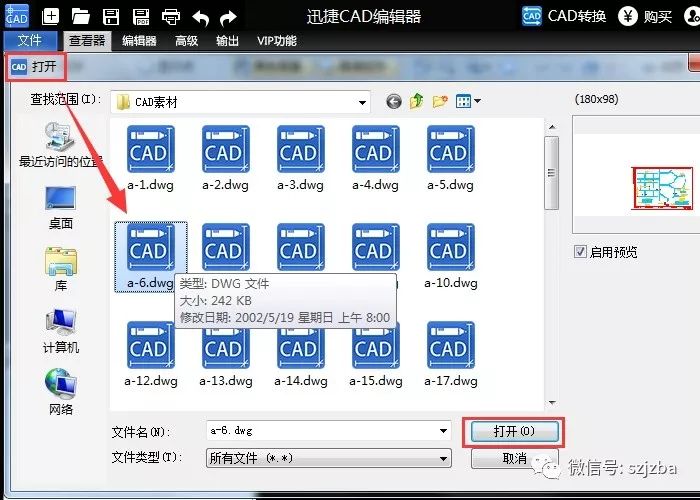Switch to the 编辑器 tab

pos(139,41)
